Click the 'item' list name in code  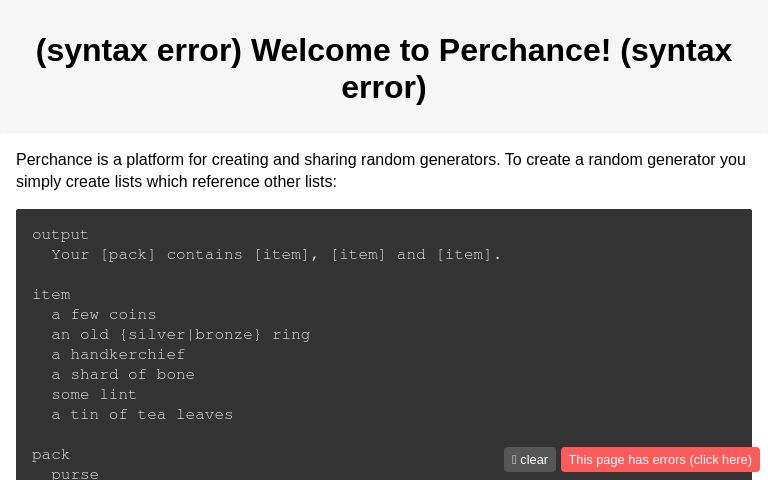pyautogui.click(x=51, y=295)
